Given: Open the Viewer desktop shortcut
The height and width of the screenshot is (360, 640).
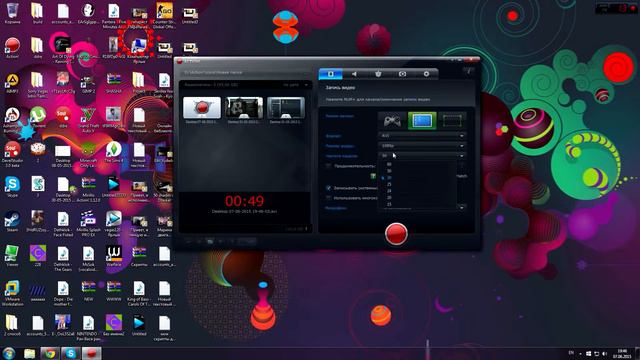Looking at the screenshot, I should [x=12, y=256].
